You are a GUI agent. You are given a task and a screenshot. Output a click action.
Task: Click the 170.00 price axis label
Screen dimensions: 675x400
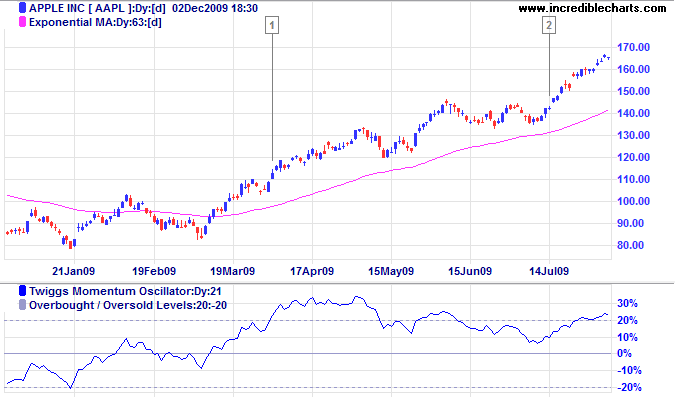[633, 47]
